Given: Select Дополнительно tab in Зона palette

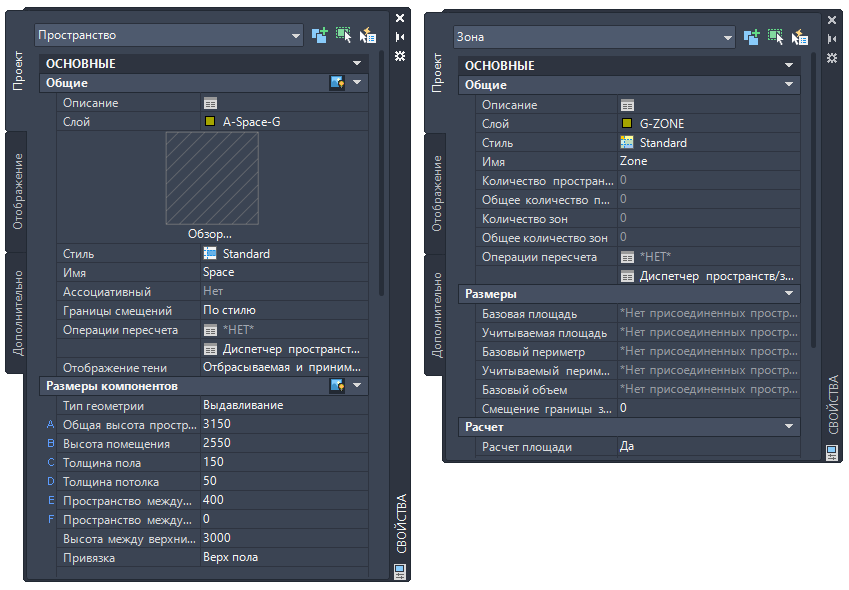Looking at the screenshot, I should (x=436, y=315).
